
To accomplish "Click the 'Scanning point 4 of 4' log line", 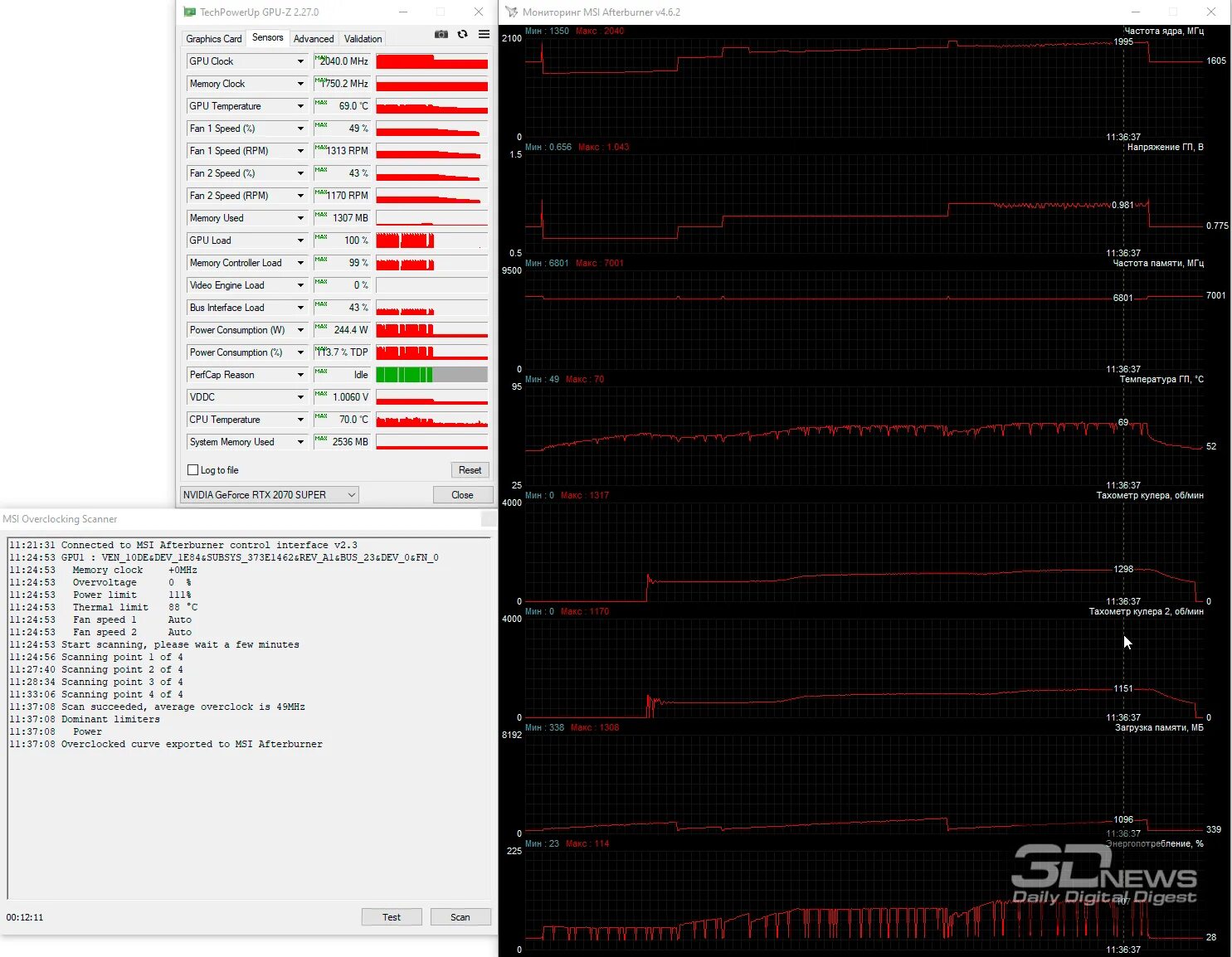I will [x=96, y=695].
